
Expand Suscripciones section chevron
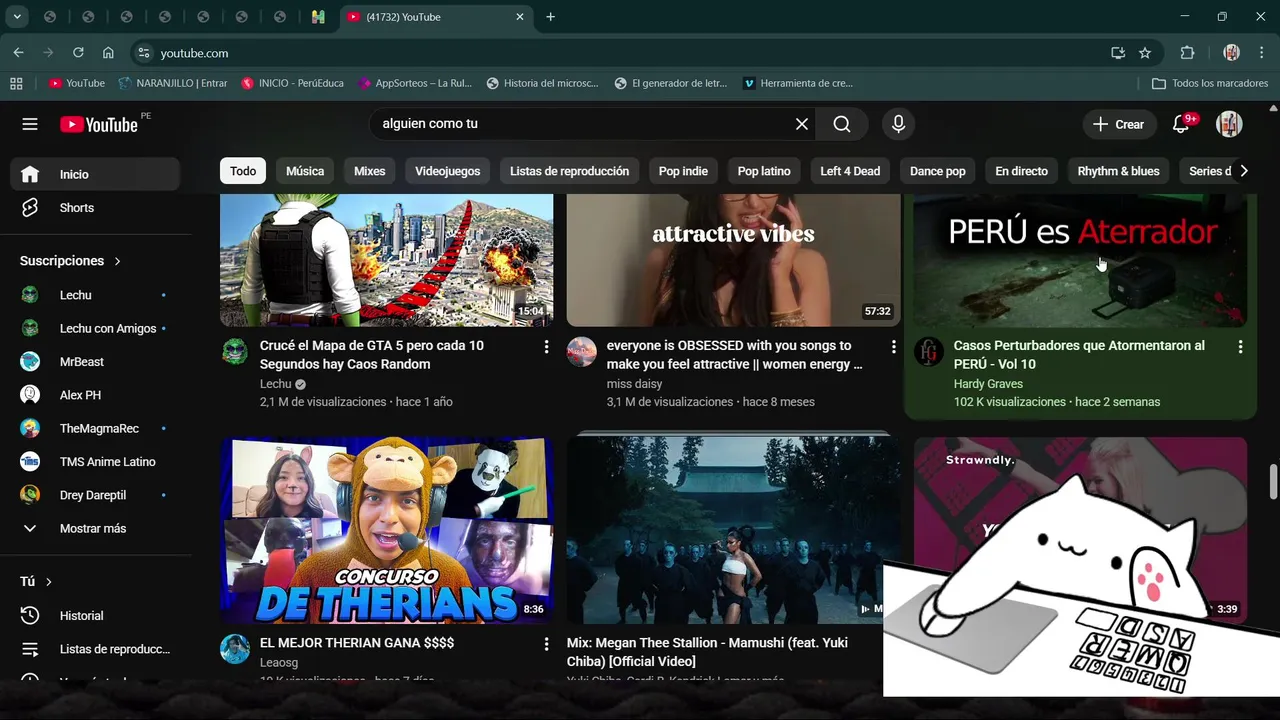117,261
